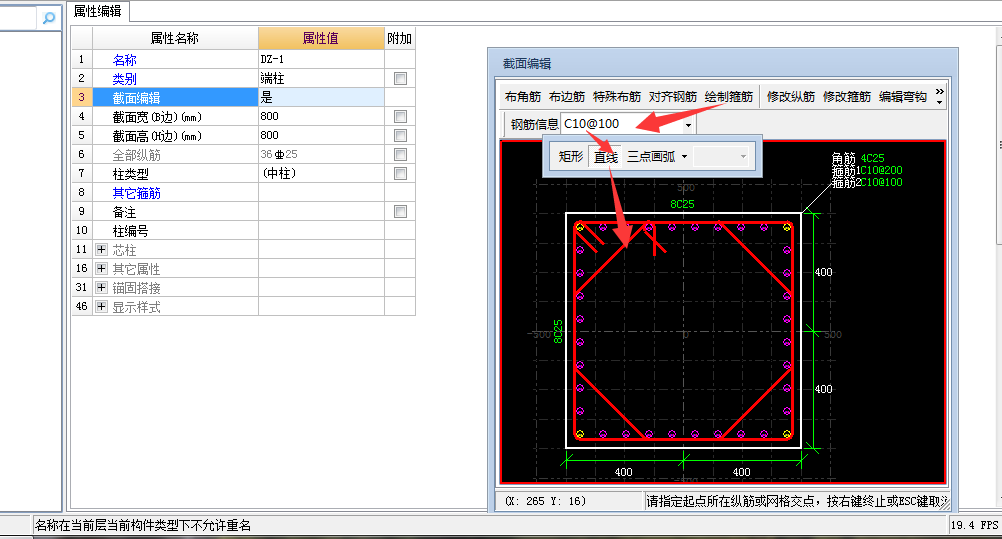This screenshot has height=539, width=1002.
Task: Click 修改箍筋 toolbar command
Action: click(x=847, y=97)
